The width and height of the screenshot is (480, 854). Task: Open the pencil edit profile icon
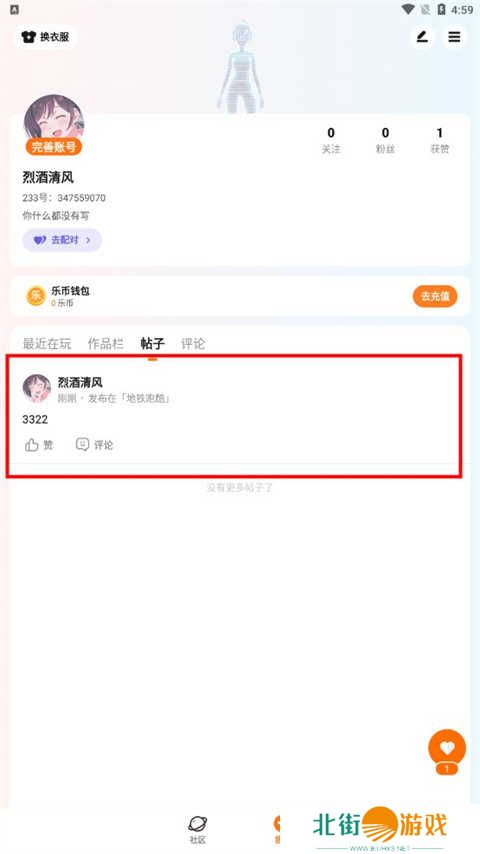coord(422,37)
